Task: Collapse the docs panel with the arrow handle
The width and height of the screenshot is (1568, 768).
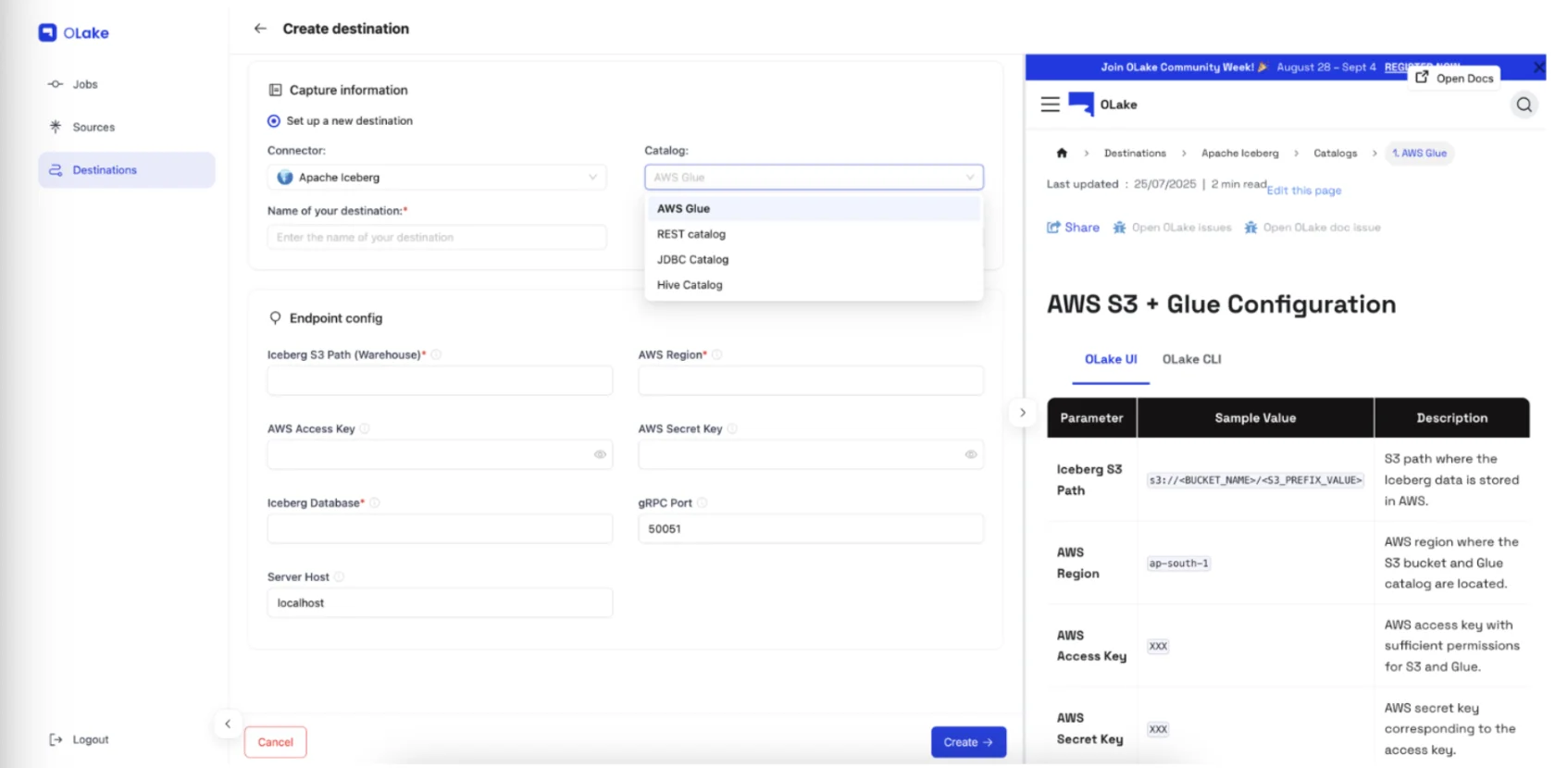Action: pyautogui.click(x=1022, y=413)
